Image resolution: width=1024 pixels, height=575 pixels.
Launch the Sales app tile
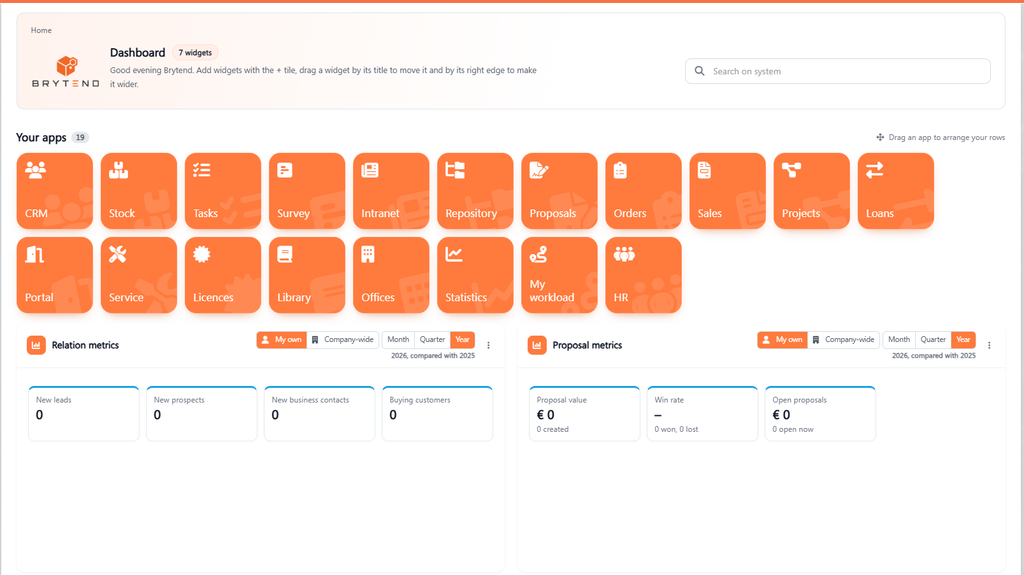[x=728, y=191]
